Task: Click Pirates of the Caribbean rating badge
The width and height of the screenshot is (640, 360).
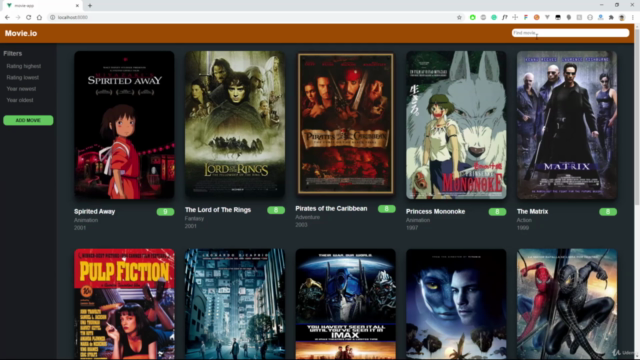Action: pyautogui.click(x=387, y=209)
